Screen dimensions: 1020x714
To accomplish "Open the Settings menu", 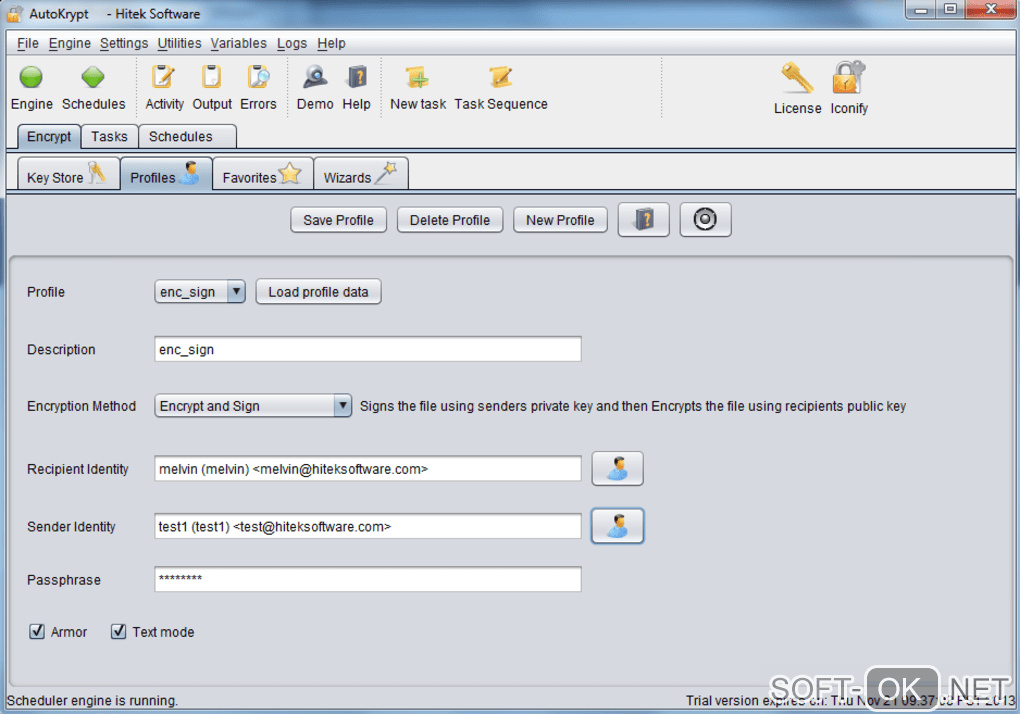I will click(124, 44).
